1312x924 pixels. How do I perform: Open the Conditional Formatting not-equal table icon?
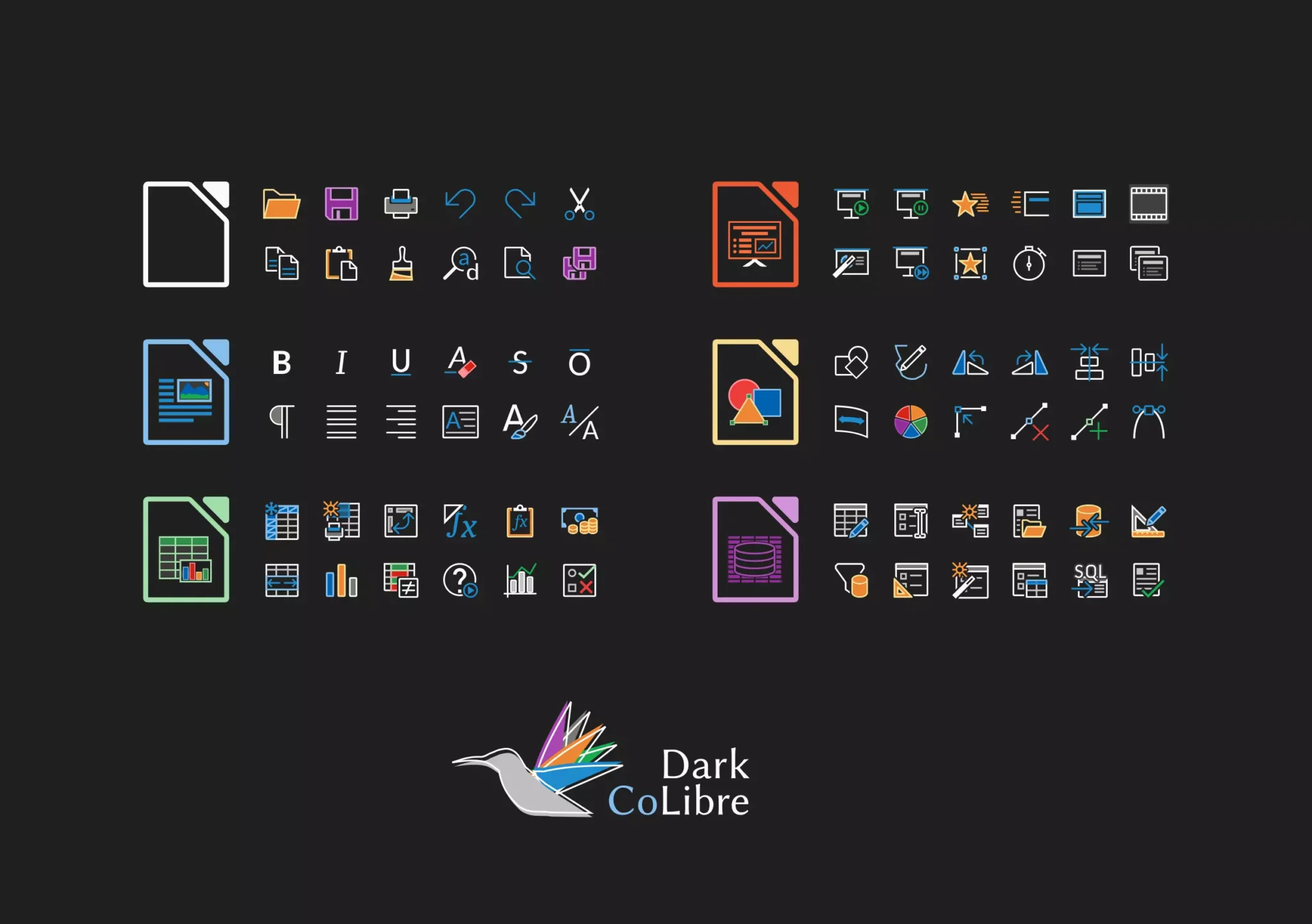point(401,580)
